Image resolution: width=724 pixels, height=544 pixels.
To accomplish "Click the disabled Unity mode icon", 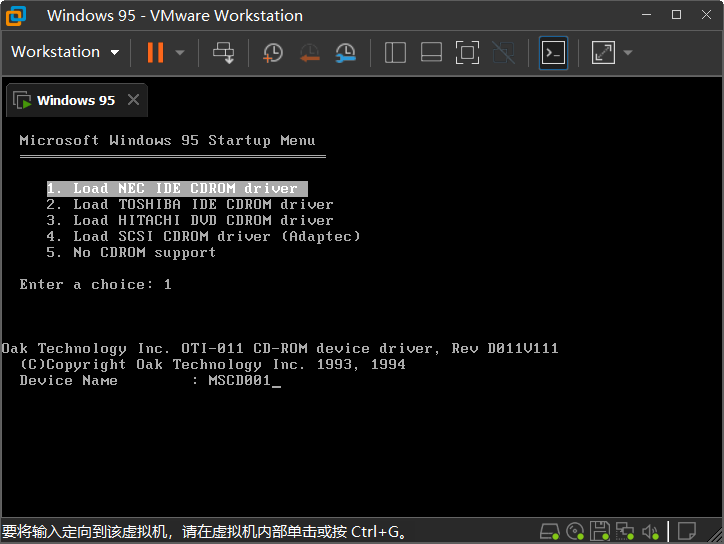I will tap(503, 52).
